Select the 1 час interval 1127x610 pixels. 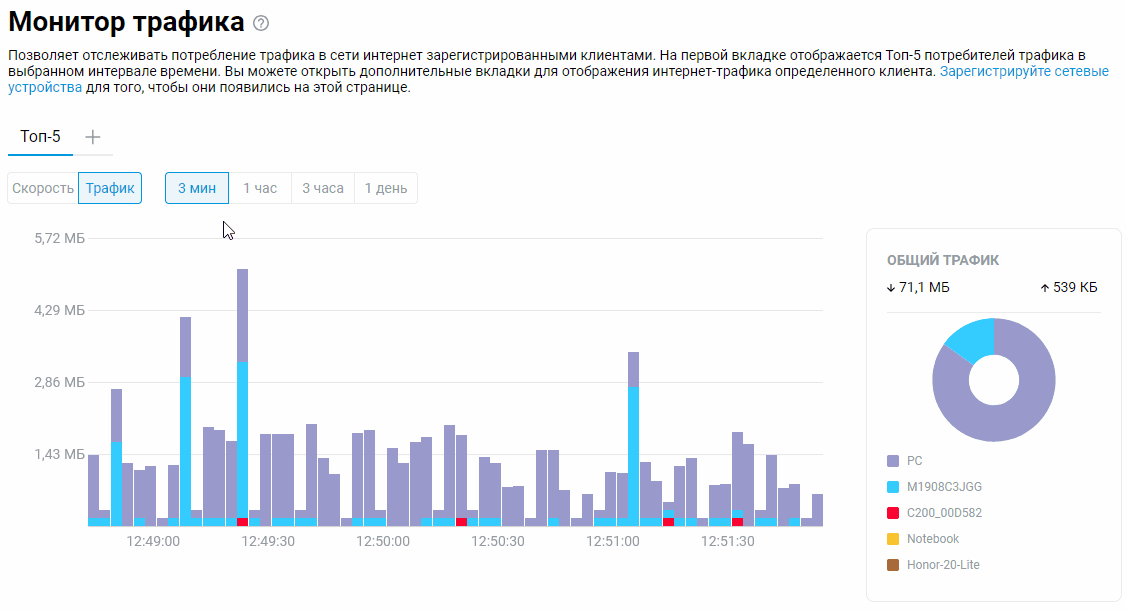coord(260,188)
